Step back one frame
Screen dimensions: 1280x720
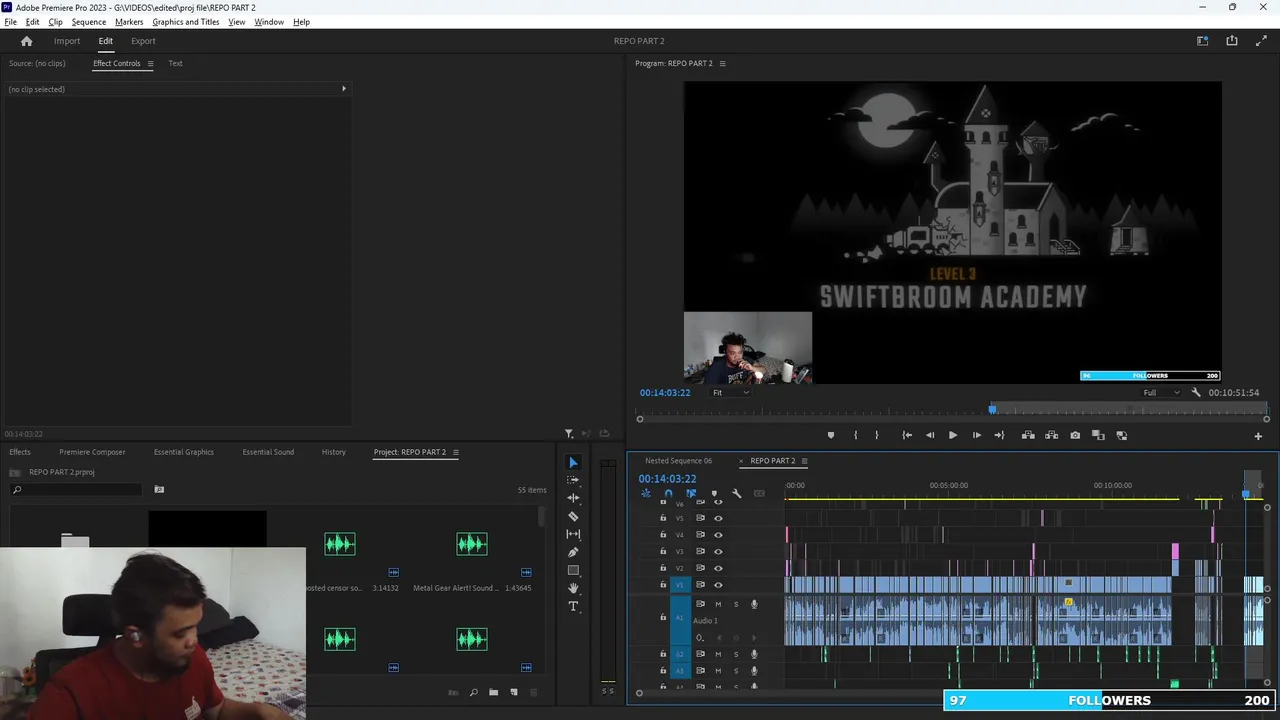930,435
